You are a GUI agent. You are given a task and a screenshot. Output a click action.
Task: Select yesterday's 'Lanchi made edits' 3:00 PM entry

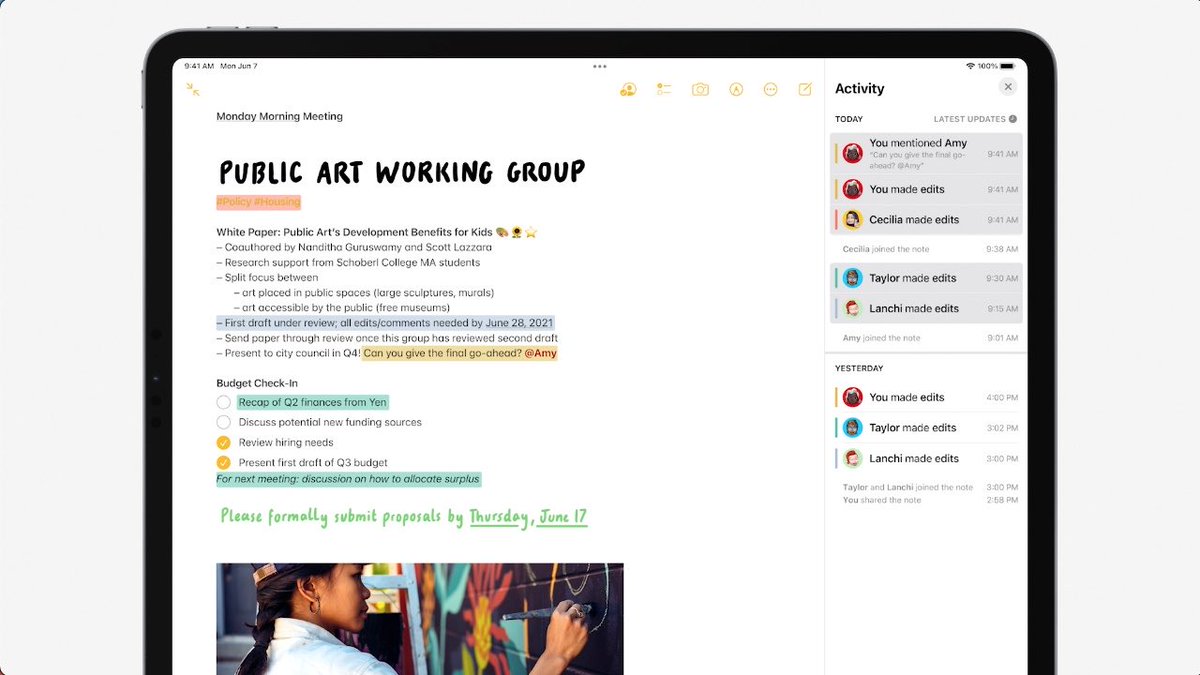[927, 458]
